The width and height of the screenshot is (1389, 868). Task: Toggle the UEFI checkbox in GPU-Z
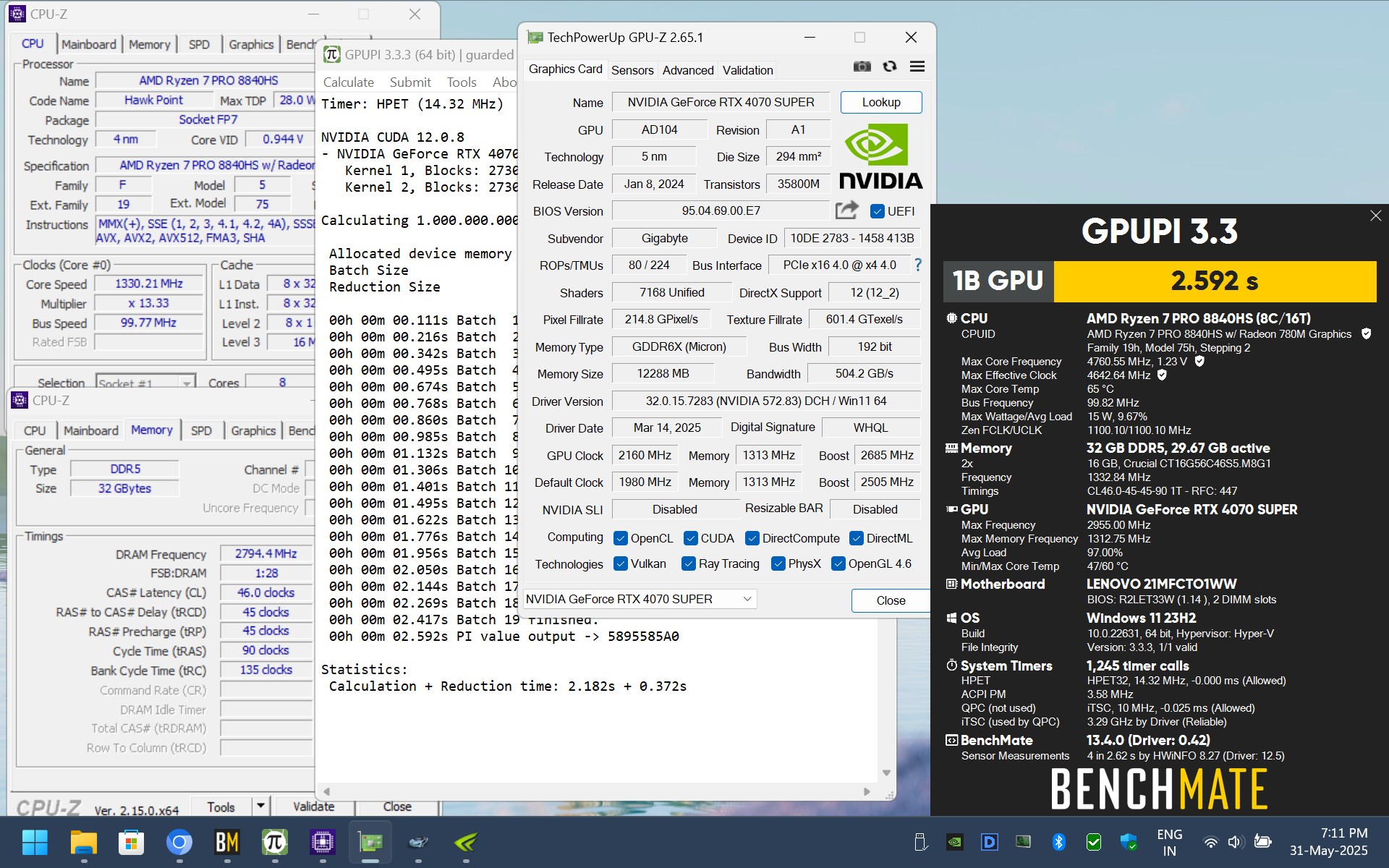tap(877, 211)
